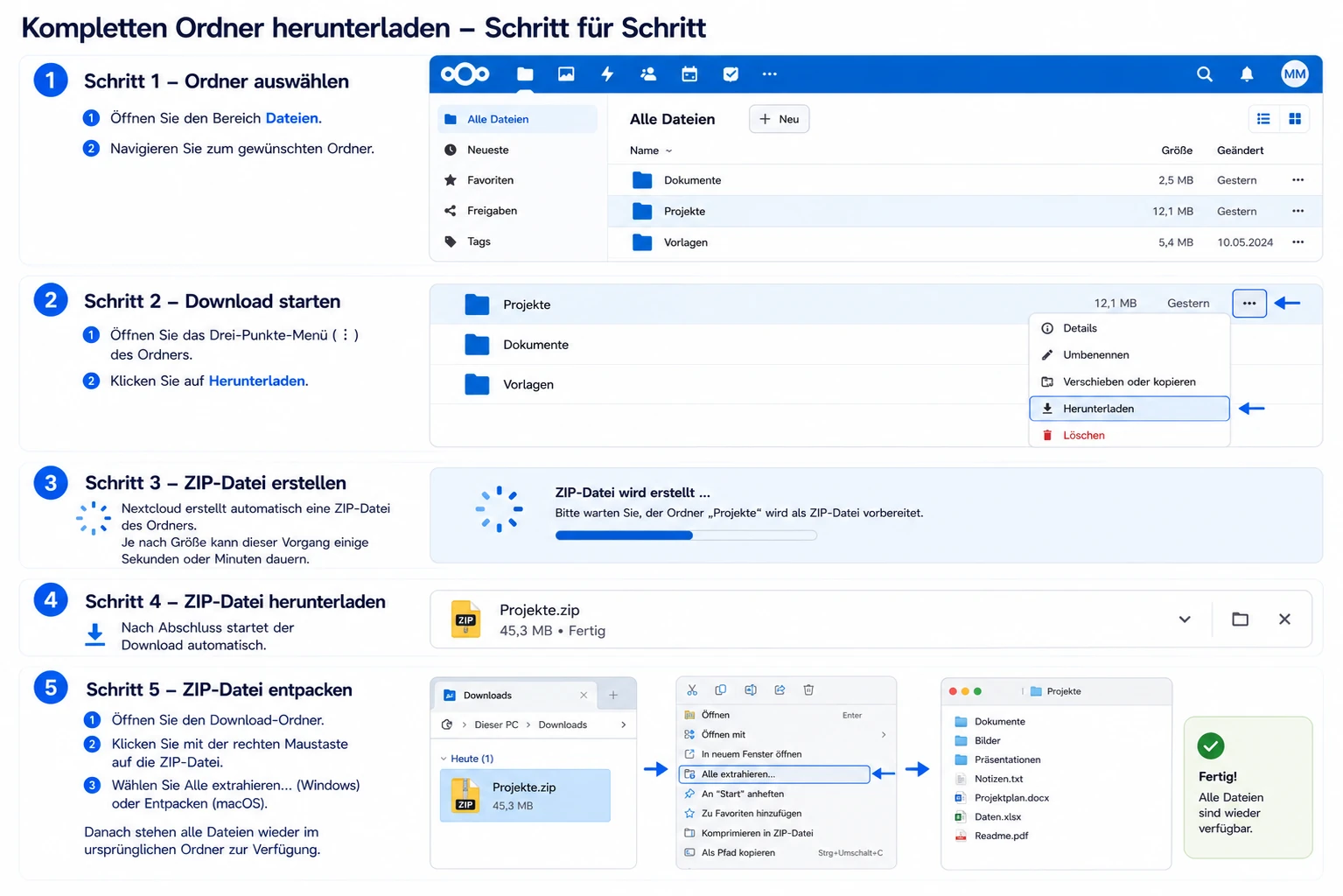Select Neueste in the sidebar

517,150
